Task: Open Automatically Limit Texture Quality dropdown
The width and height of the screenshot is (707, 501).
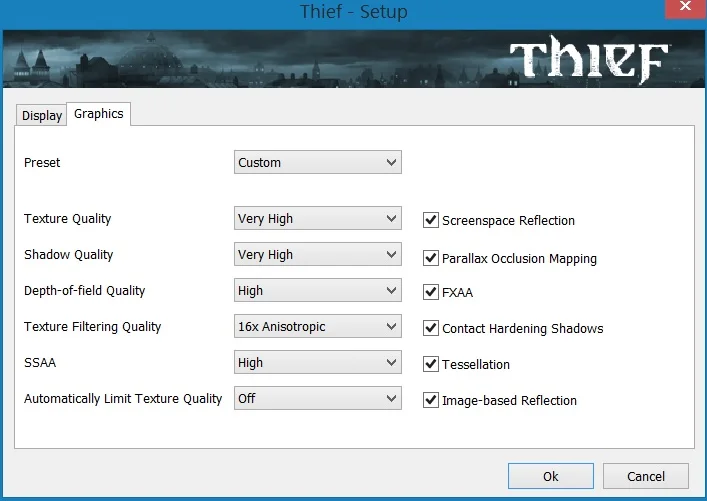Action: (317, 398)
